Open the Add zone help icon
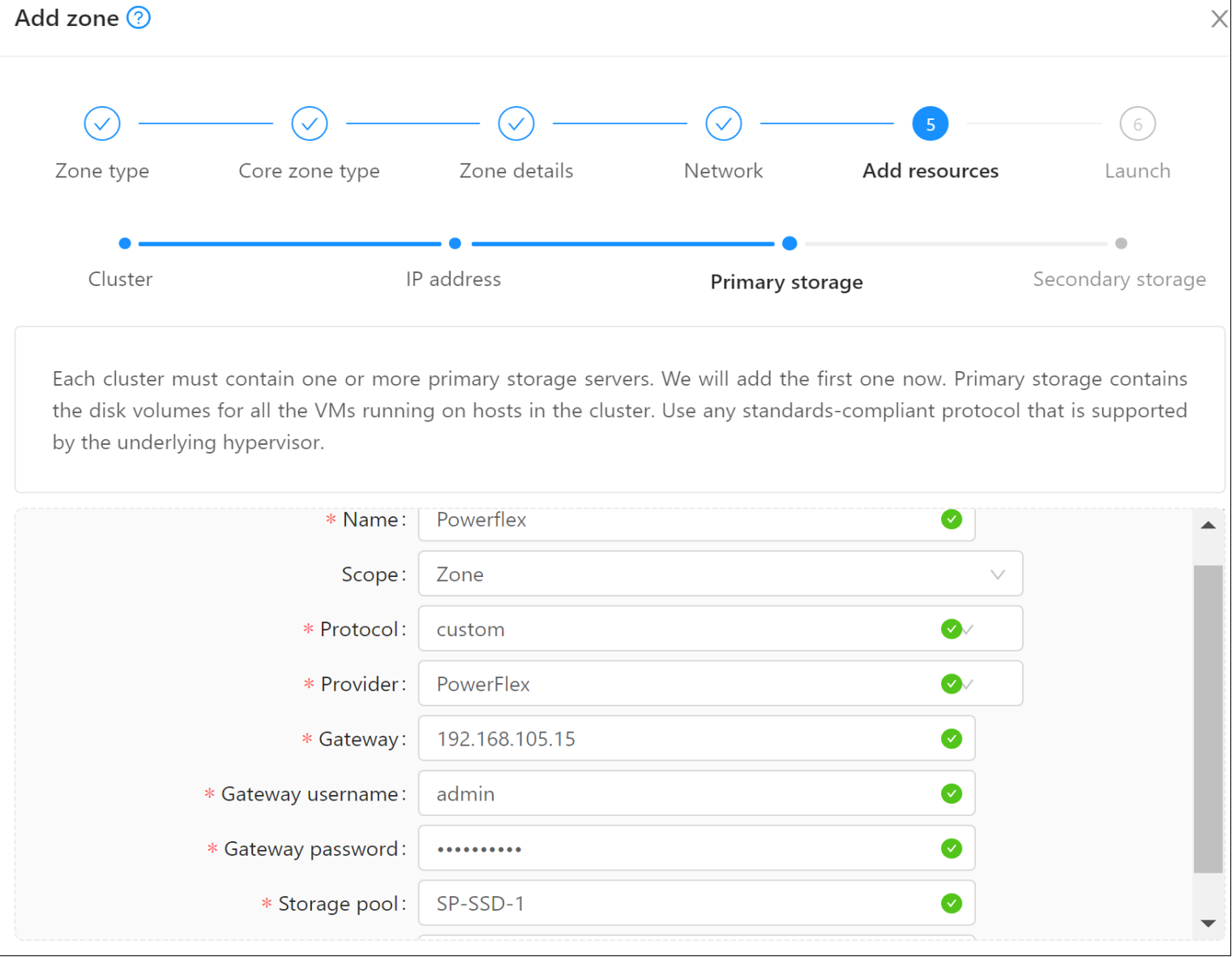The image size is (1232, 957). 139,17
